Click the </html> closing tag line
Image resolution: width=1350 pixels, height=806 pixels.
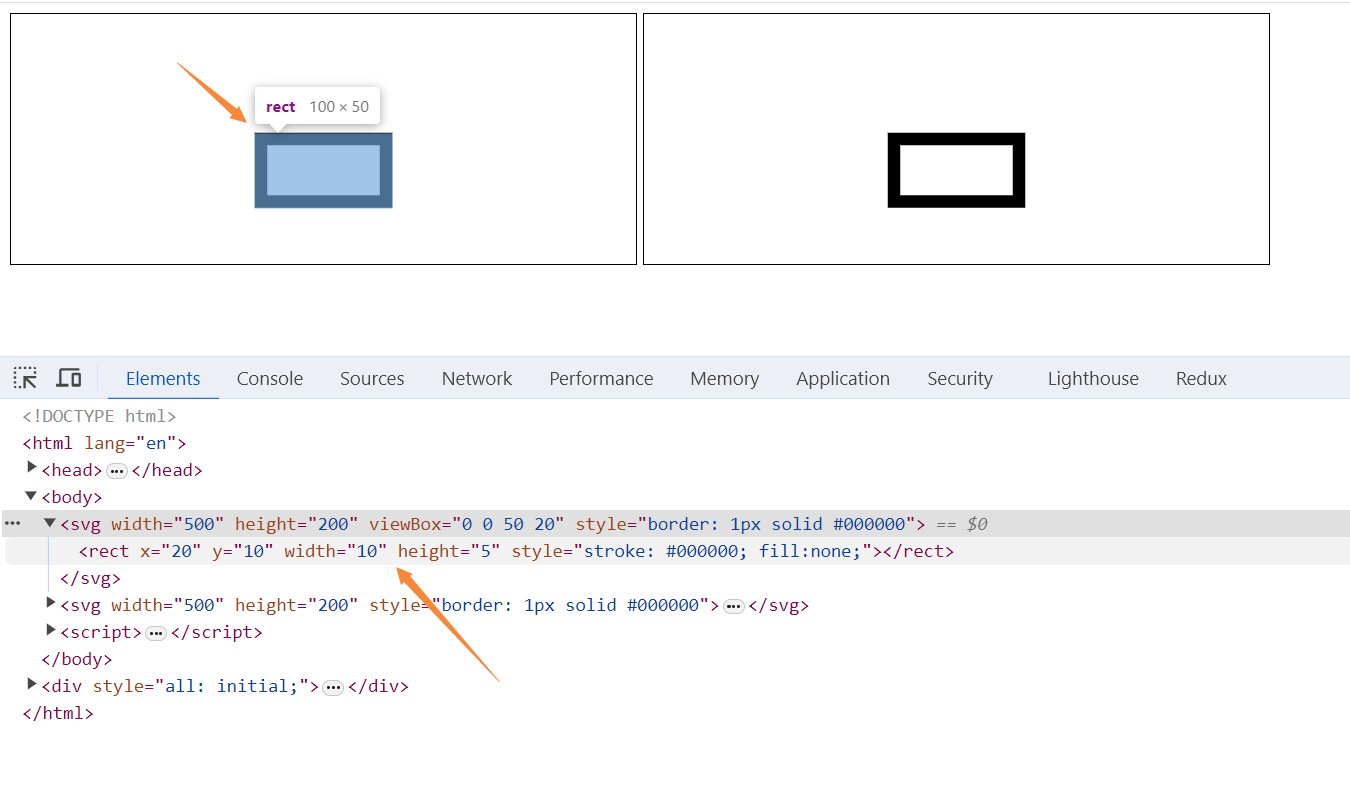tap(58, 714)
